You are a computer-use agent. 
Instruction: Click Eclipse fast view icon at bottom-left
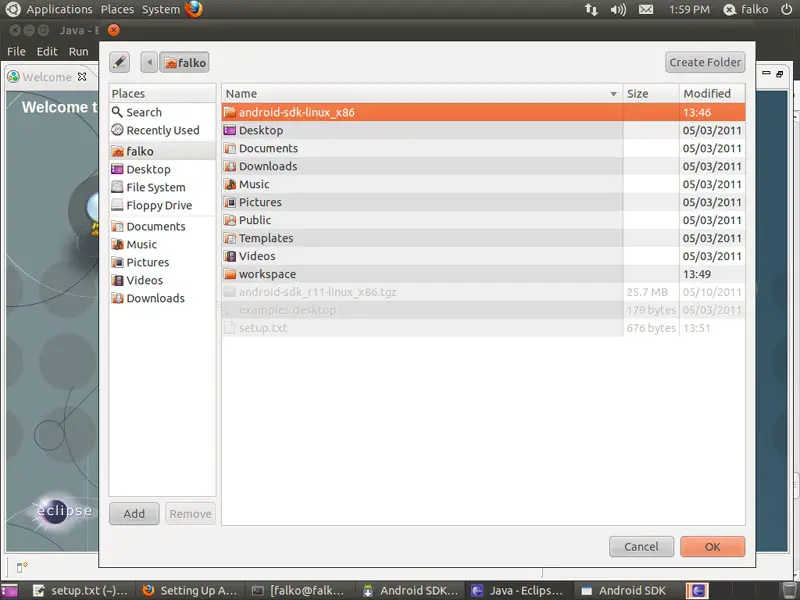click(21, 567)
